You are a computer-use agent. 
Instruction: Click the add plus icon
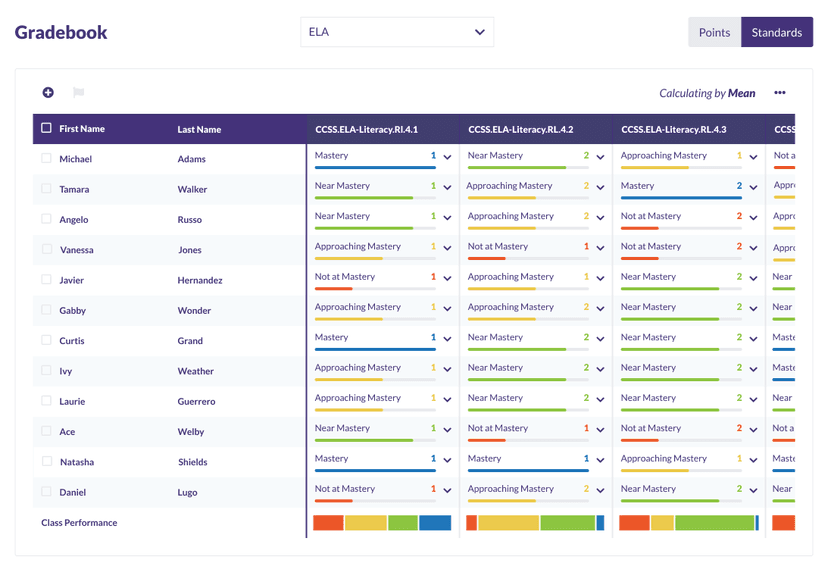[48, 93]
